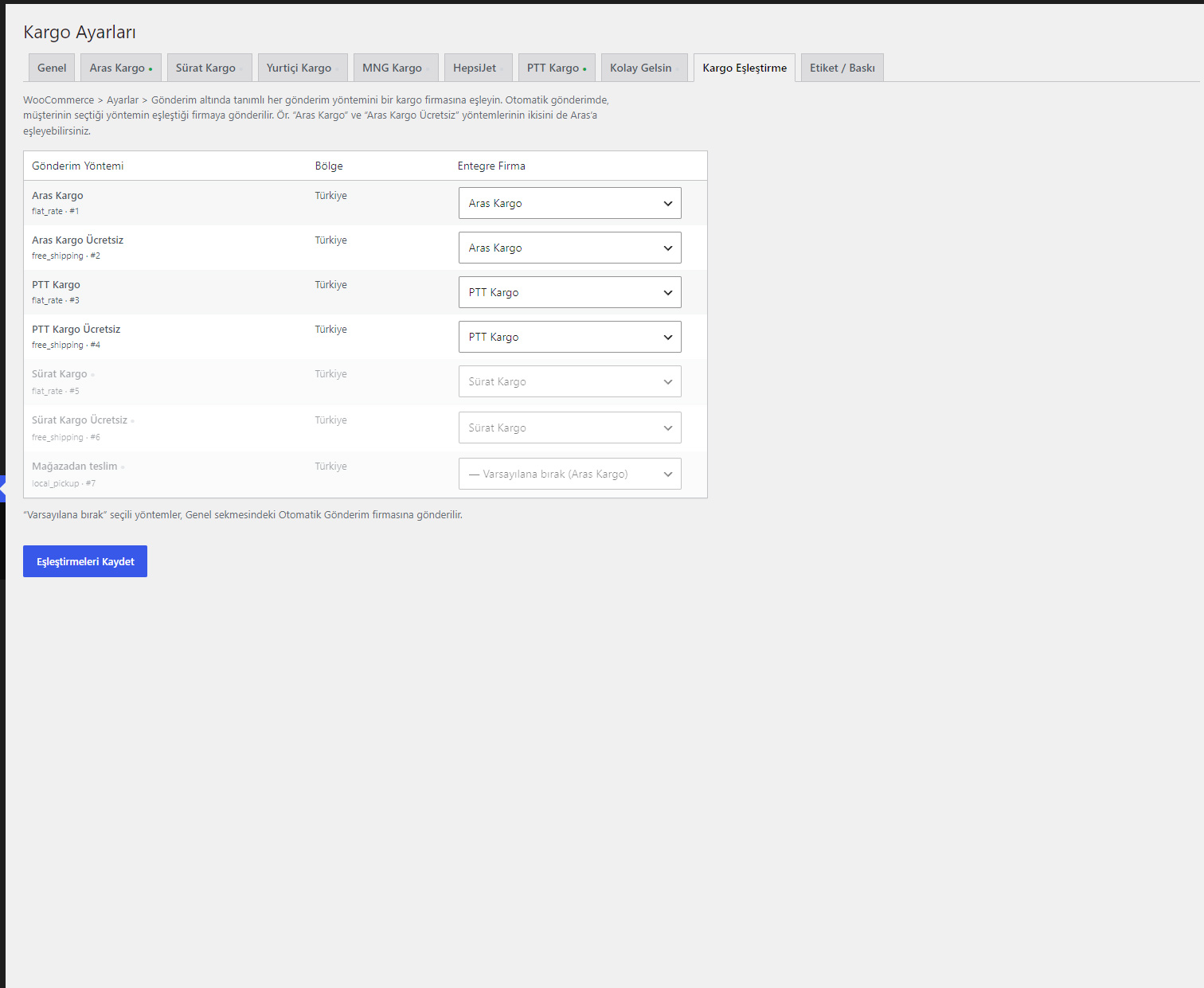Click the local_pickup · #7 identifier text
This screenshot has width=1204, height=988.
64,483
